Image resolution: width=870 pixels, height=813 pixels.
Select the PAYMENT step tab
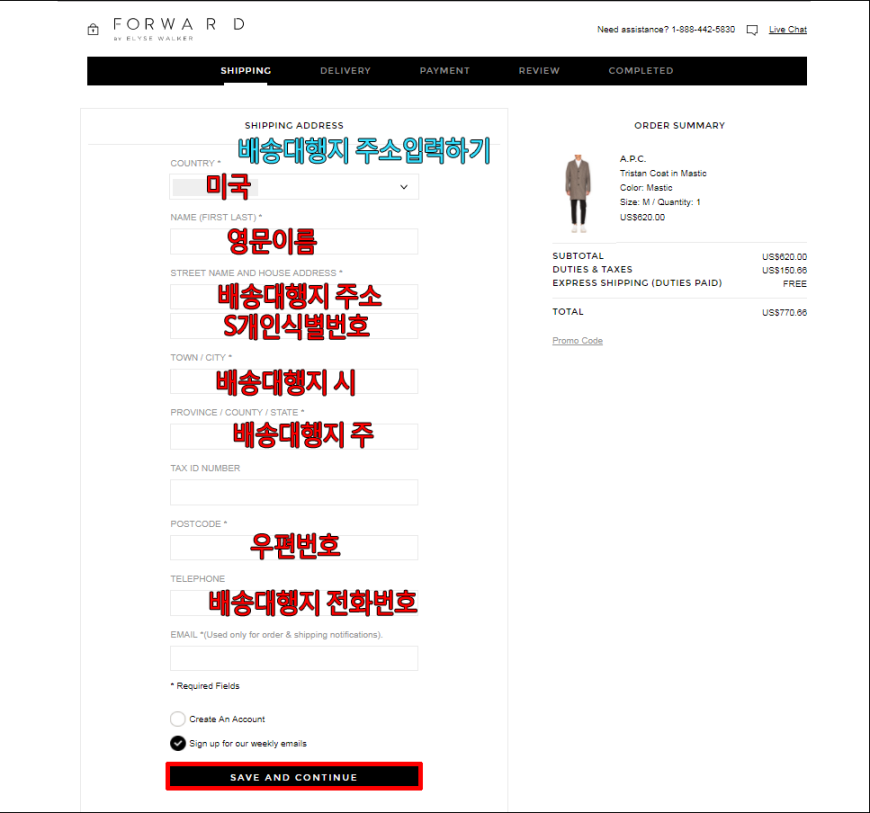[x=444, y=70]
